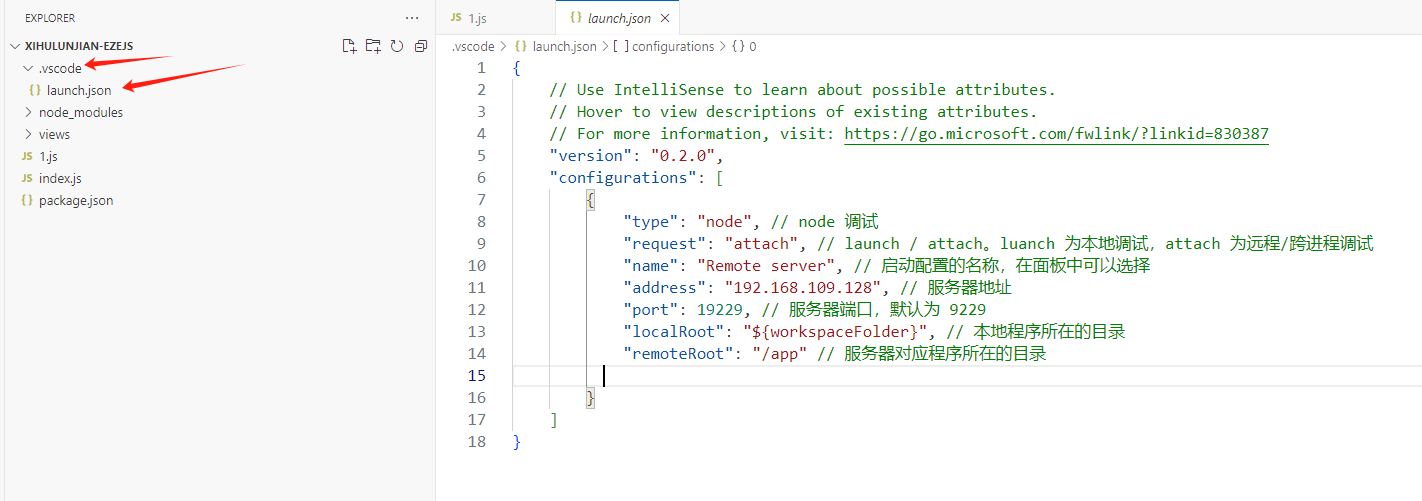Close the launch.json editor tab

[665, 18]
